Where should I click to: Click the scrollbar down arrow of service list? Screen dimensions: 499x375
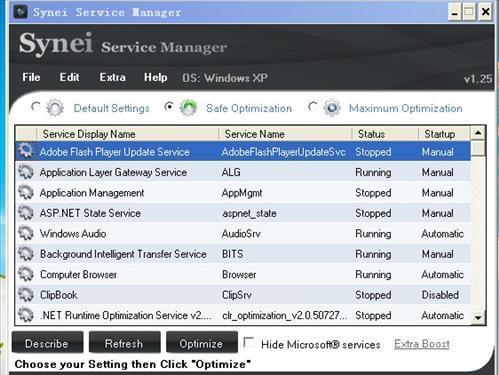click(x=478, y=317)
